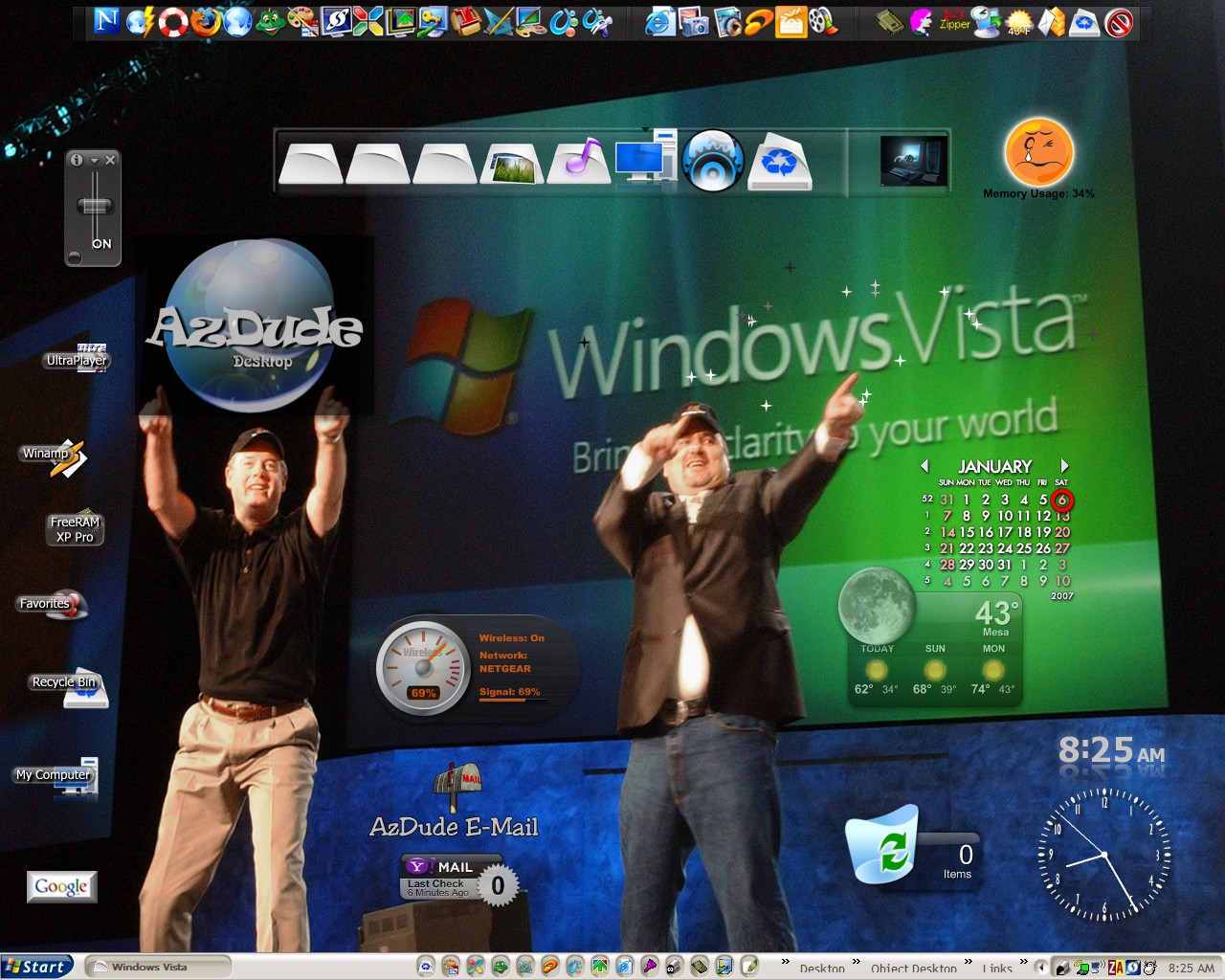Image resolution: width=1225 pixels, height=980 pixels.
Task: Open Internet Explorer icon in top dock
Action: click(x=659, y=21)
